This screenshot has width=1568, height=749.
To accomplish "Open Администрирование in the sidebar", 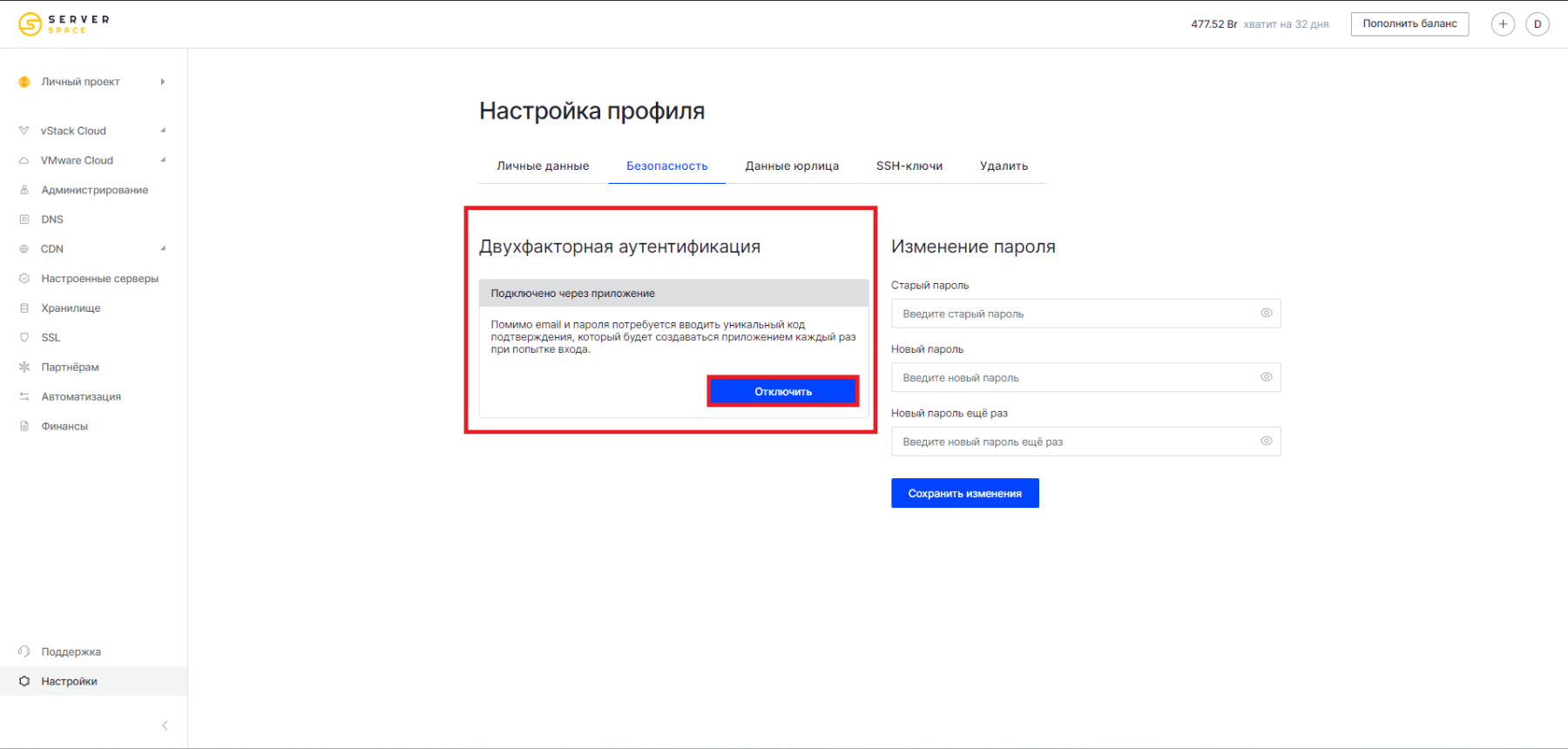I will click(x=94, y=190).
